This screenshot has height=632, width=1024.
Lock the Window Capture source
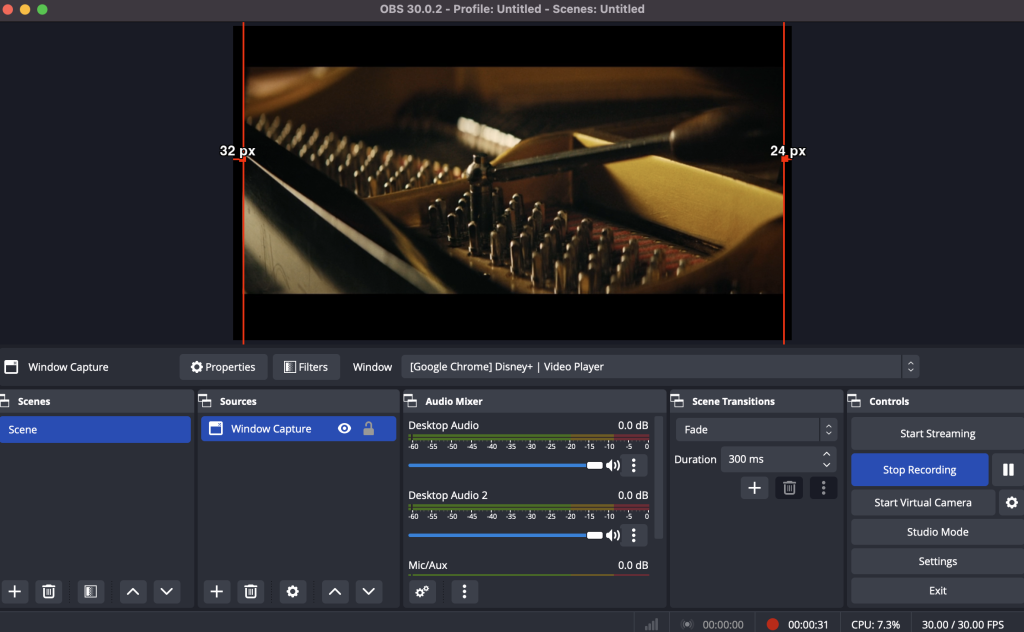coord(368,428)
